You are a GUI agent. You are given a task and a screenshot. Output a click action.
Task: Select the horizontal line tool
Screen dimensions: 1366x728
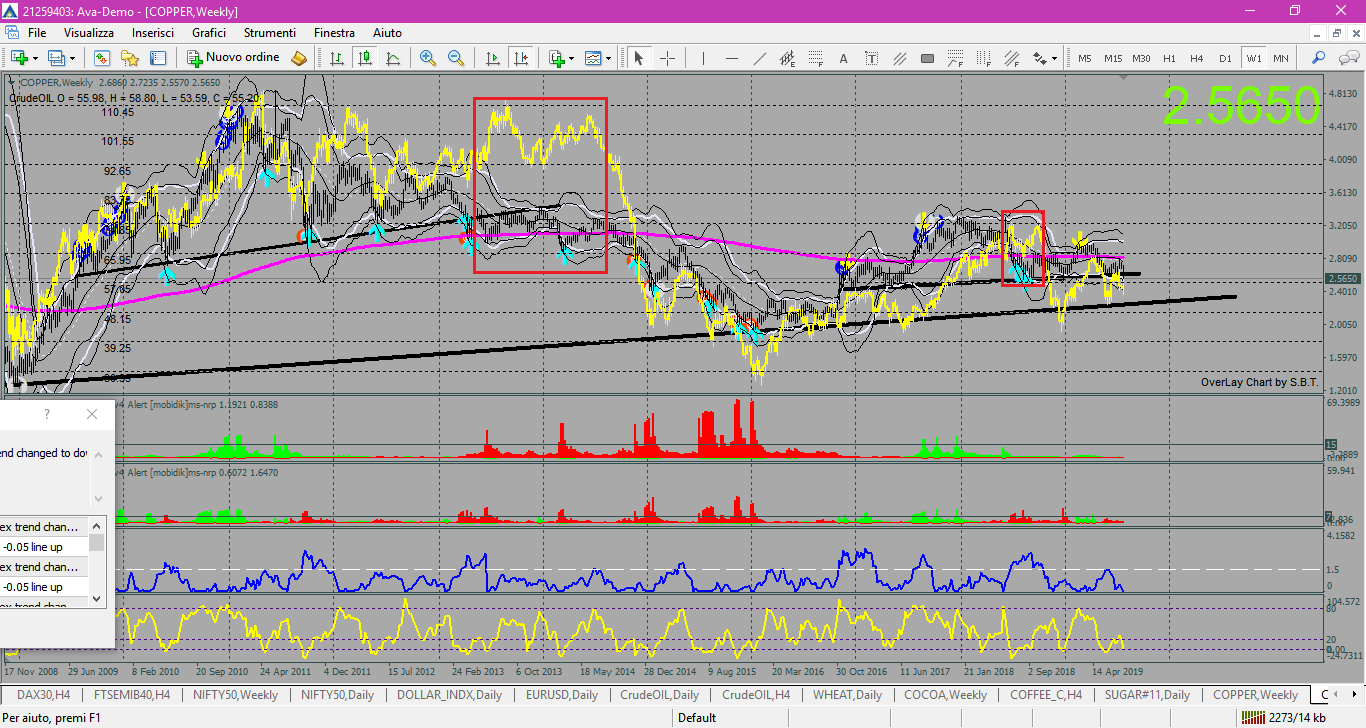(x=731, y=58)
